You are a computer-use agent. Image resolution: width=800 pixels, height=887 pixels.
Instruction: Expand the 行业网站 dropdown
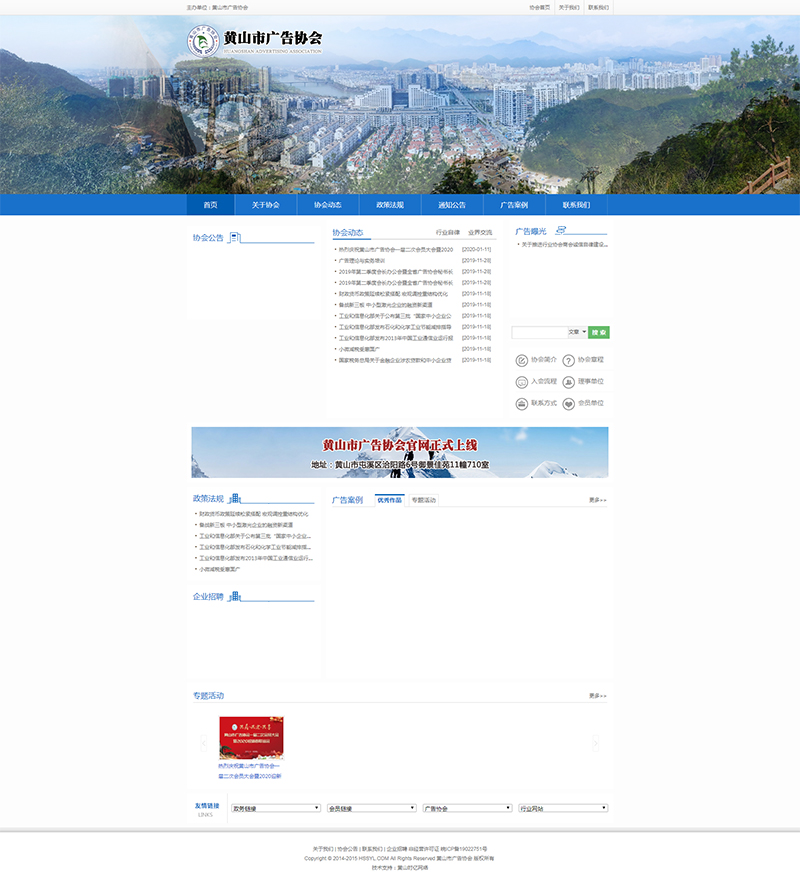562,808
